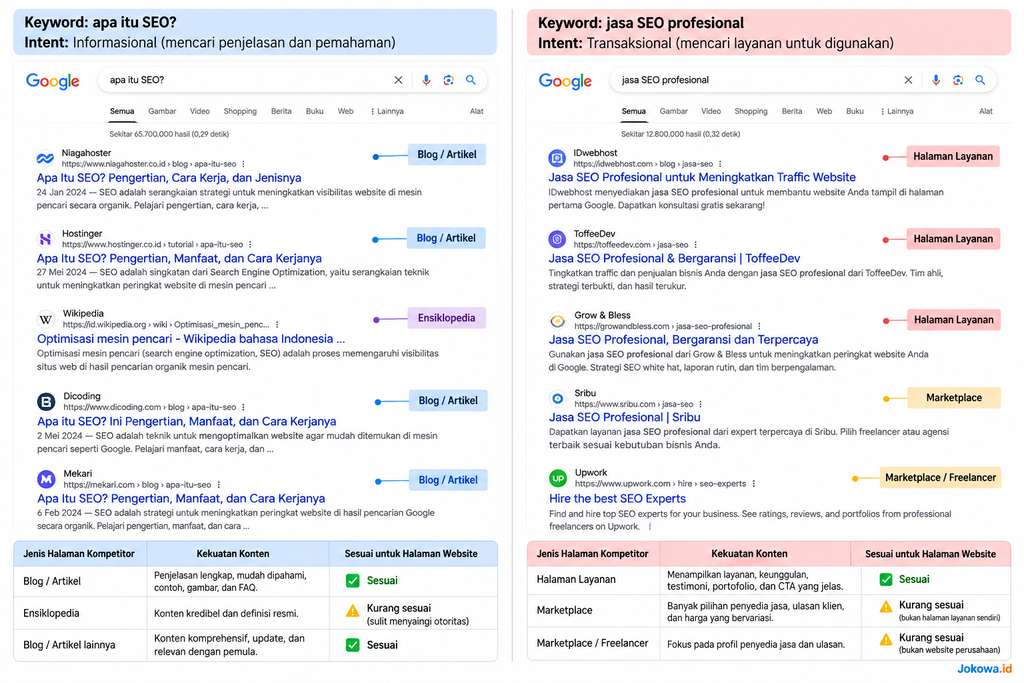Image resolution: width=1024 pixels, height=683 pixels.
Task: Clear the 'apa itu SEO?' search query
Action: [x=398, y=80]
